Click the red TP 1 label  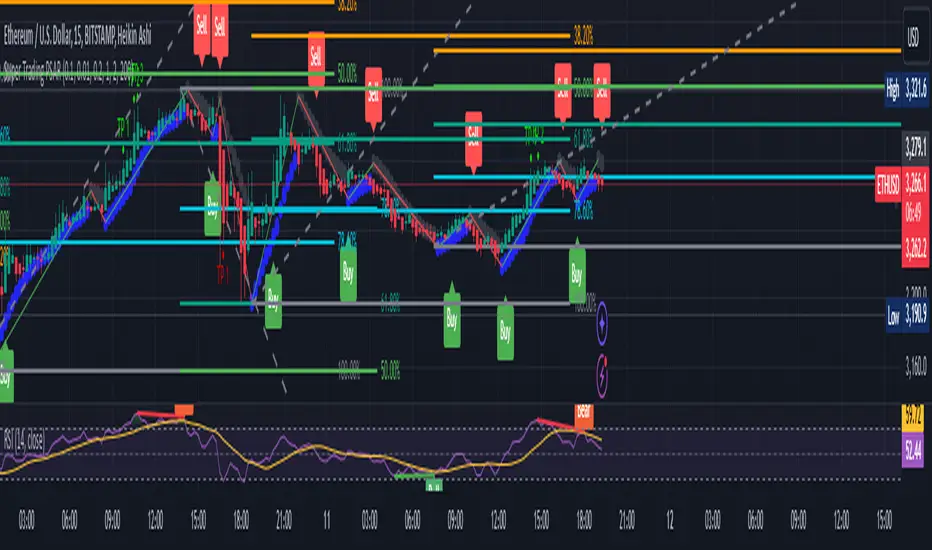coord(222,274)
